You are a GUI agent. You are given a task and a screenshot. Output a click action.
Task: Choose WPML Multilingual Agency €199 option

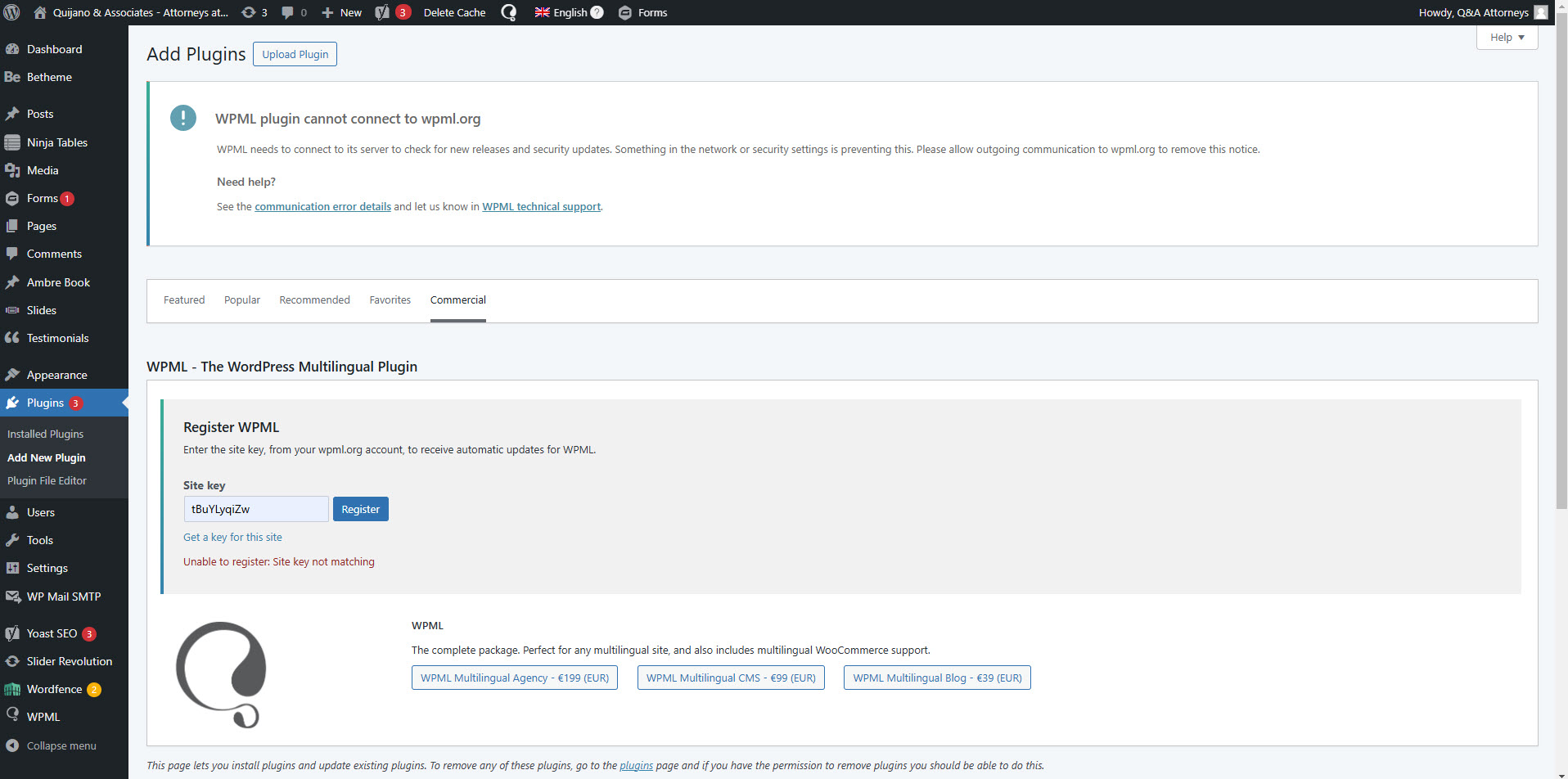pyautogui.click(x=515, y=678)
